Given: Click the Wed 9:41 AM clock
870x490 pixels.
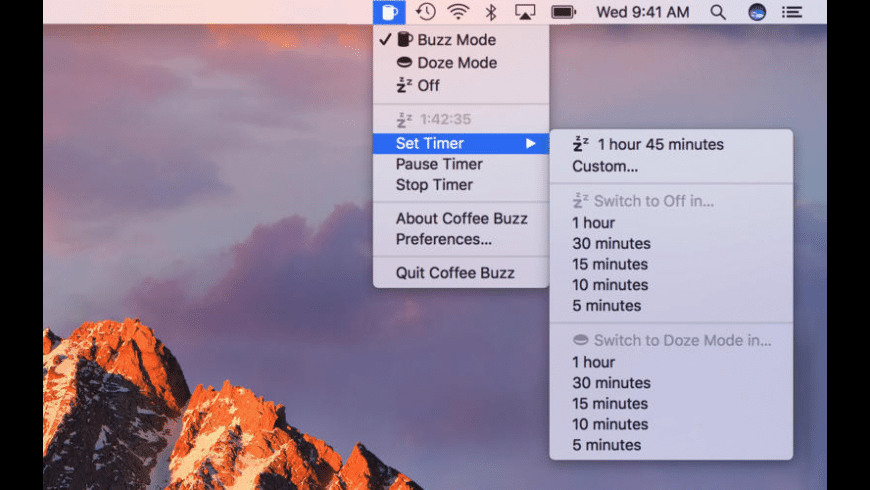Looking at the screenshot, I should (643, 12).
